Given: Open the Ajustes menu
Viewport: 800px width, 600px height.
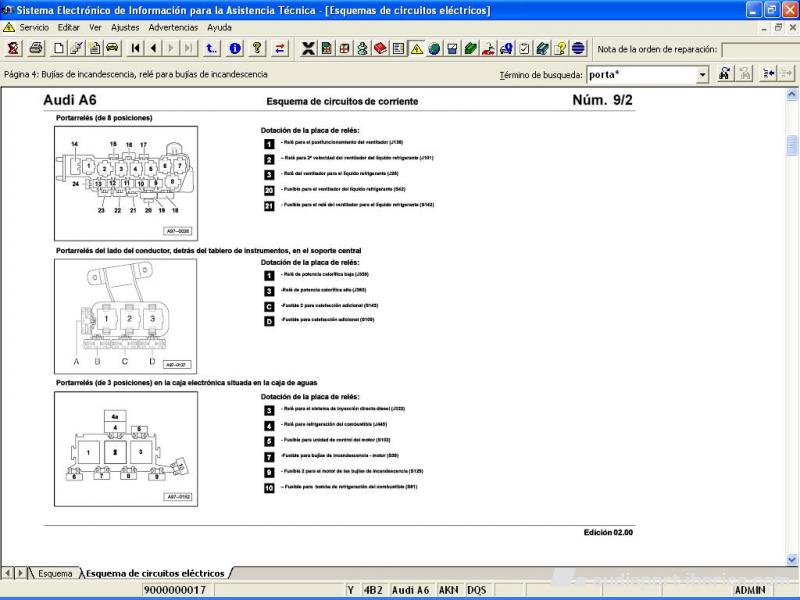Looking at the screenshot, I should pyautogui.click(x=125, y=28).
